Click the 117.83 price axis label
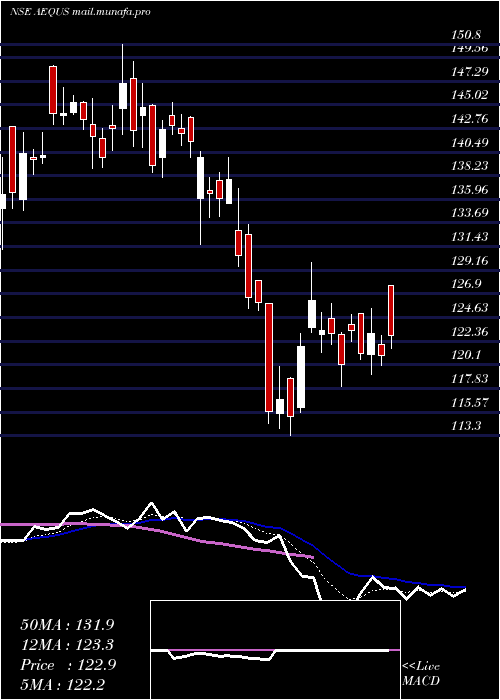This screenshot has height=700, width=500. [x=470, y=379]
